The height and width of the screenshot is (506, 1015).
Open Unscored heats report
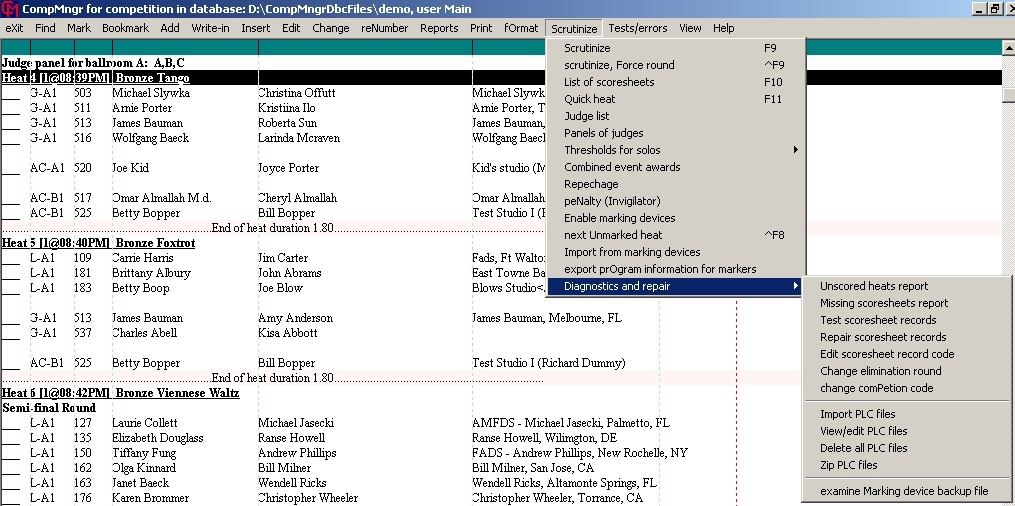tap(906, 286)
